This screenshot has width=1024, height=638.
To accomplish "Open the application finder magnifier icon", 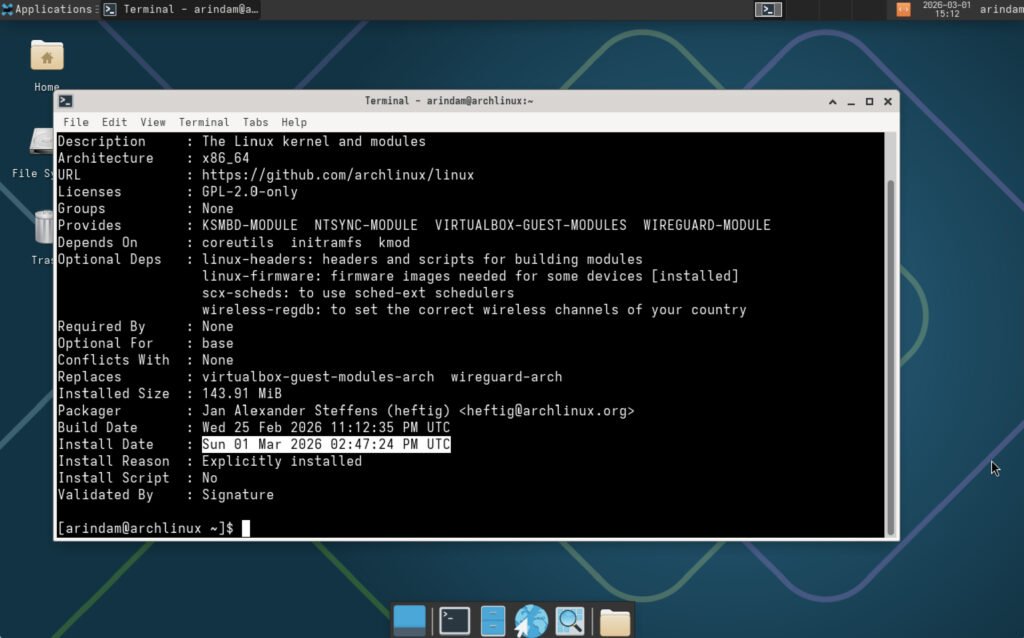I will pyautogui.click(x=572, y=619).
